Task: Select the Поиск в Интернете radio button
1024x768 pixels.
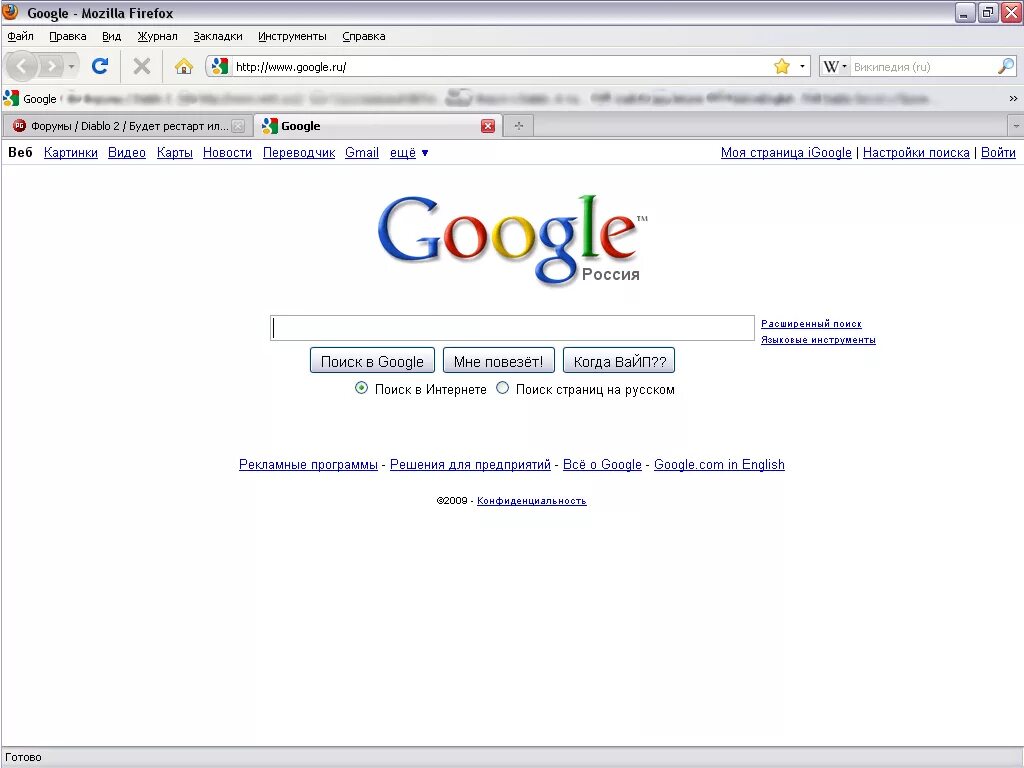Action: point(361,388)
